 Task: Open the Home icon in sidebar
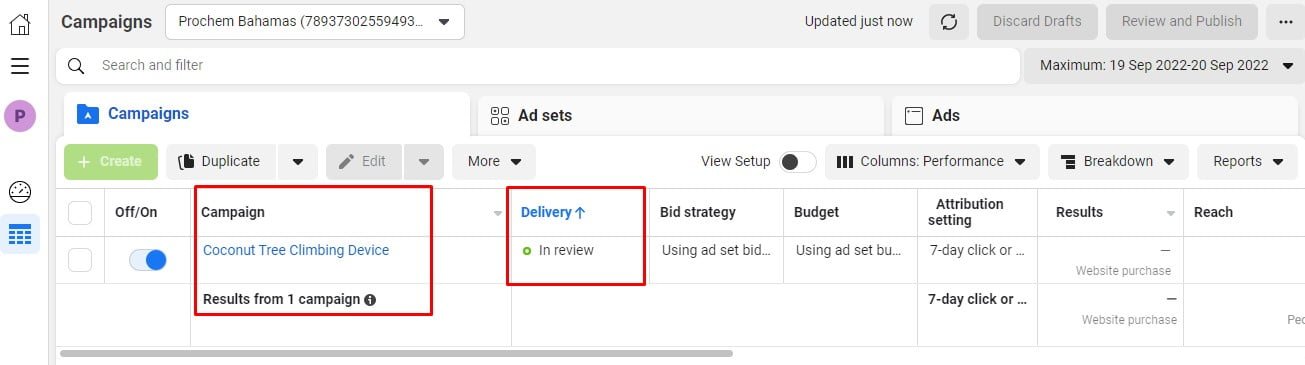point(20,22)
